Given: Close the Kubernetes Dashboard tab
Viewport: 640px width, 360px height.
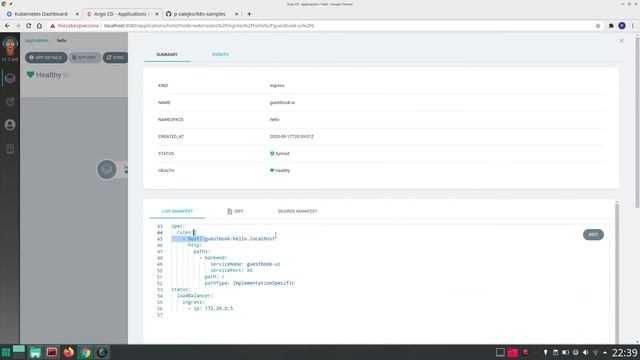Looking at the screenshot, I should click(77, 14).
